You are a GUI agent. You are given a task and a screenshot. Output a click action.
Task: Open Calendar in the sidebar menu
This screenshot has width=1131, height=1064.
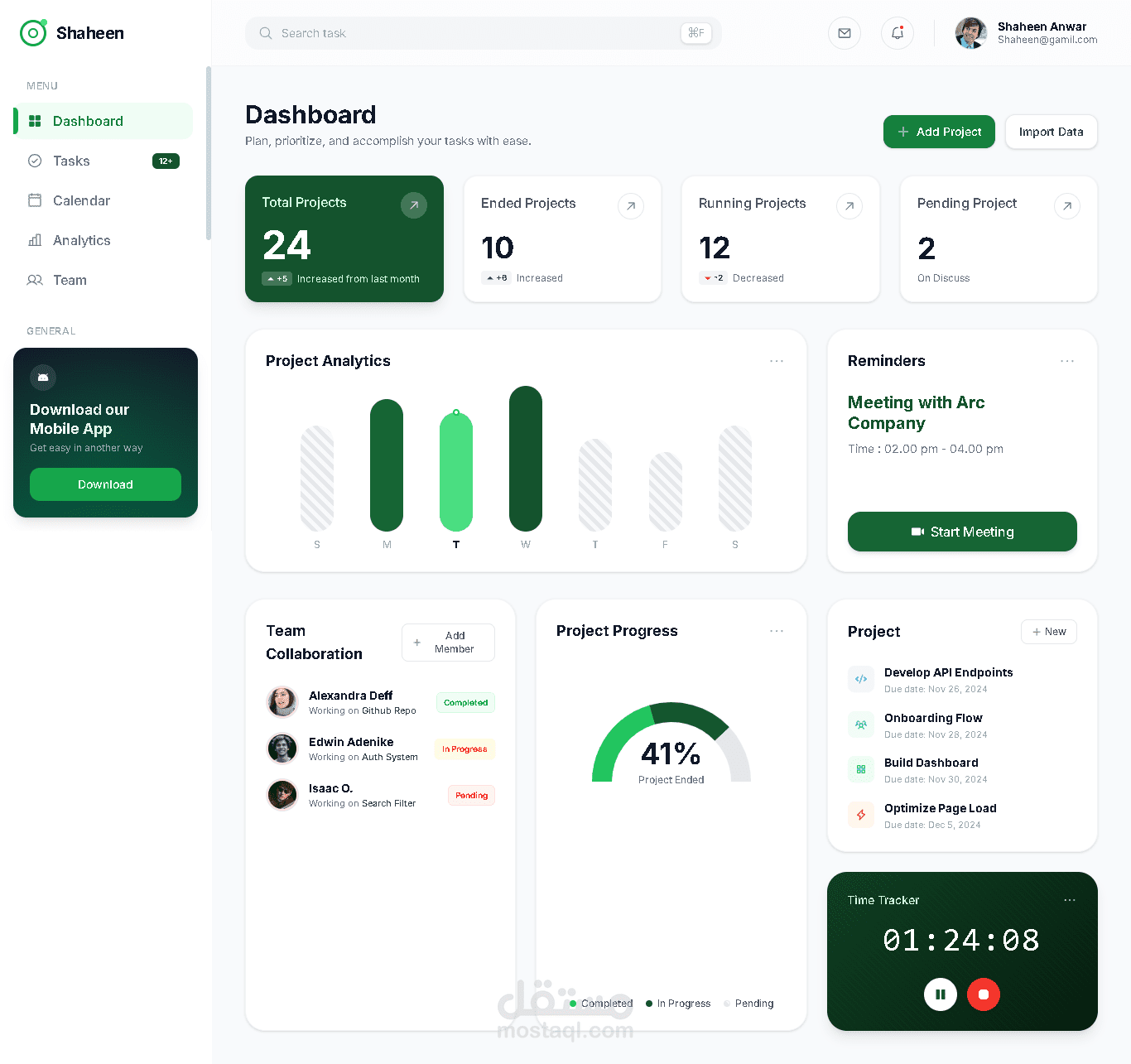coord(103,200)
